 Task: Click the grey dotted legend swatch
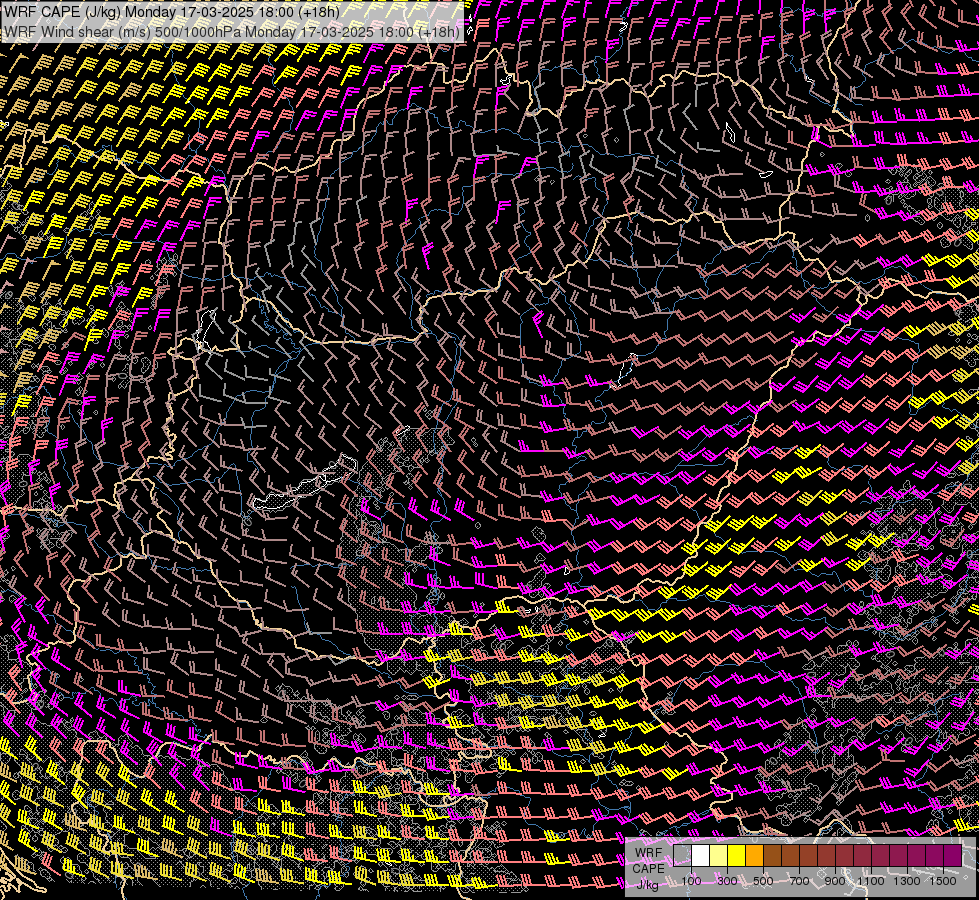point(682,856)
